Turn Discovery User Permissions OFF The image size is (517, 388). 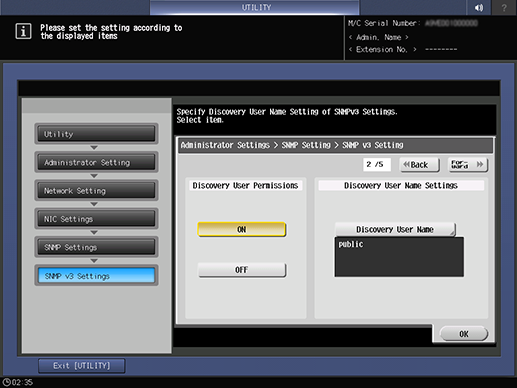pyautogui.click(x=242, y=270)
